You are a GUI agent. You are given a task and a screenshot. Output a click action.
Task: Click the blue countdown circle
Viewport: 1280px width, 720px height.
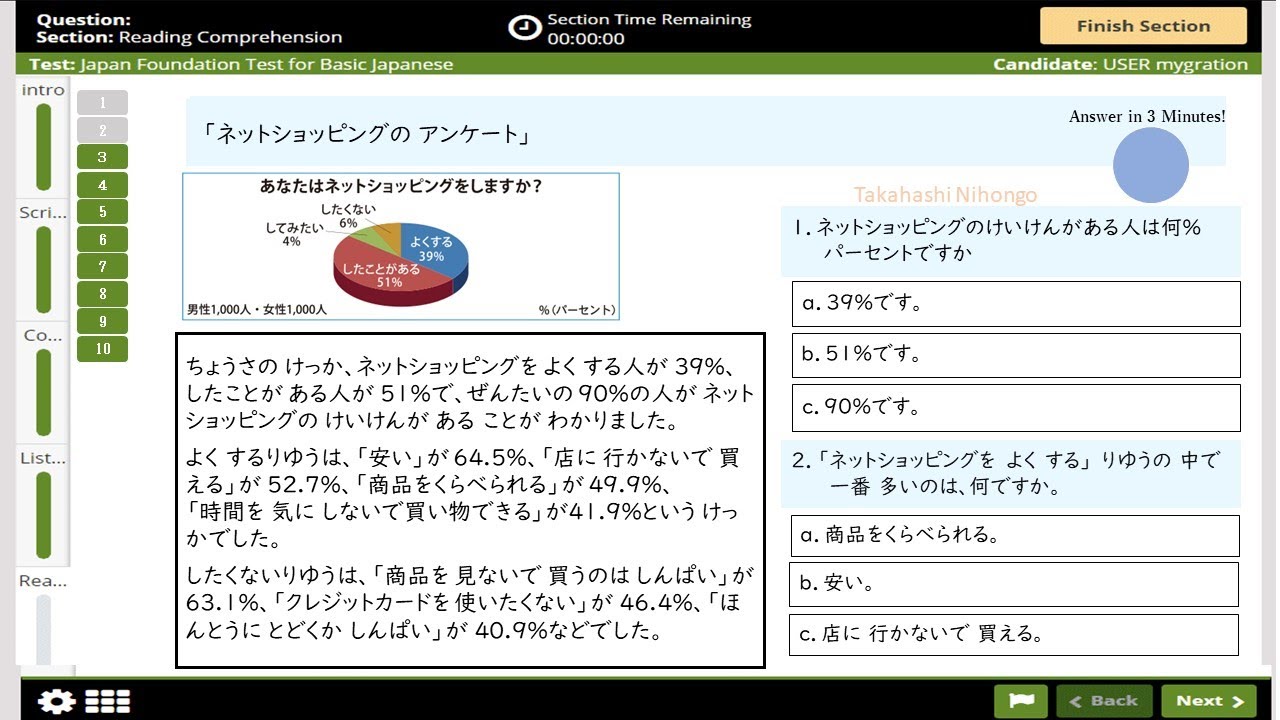(1151, 165)
